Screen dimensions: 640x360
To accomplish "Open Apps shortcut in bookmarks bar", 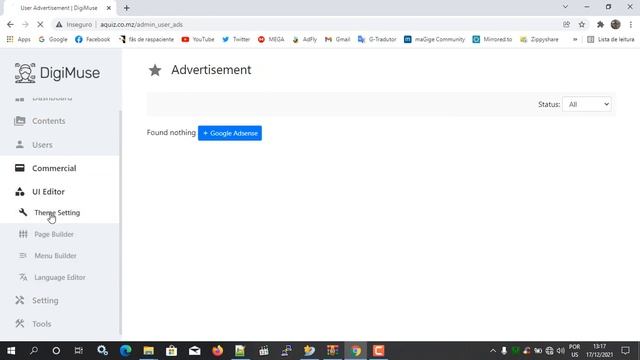I will coord(18,39).
